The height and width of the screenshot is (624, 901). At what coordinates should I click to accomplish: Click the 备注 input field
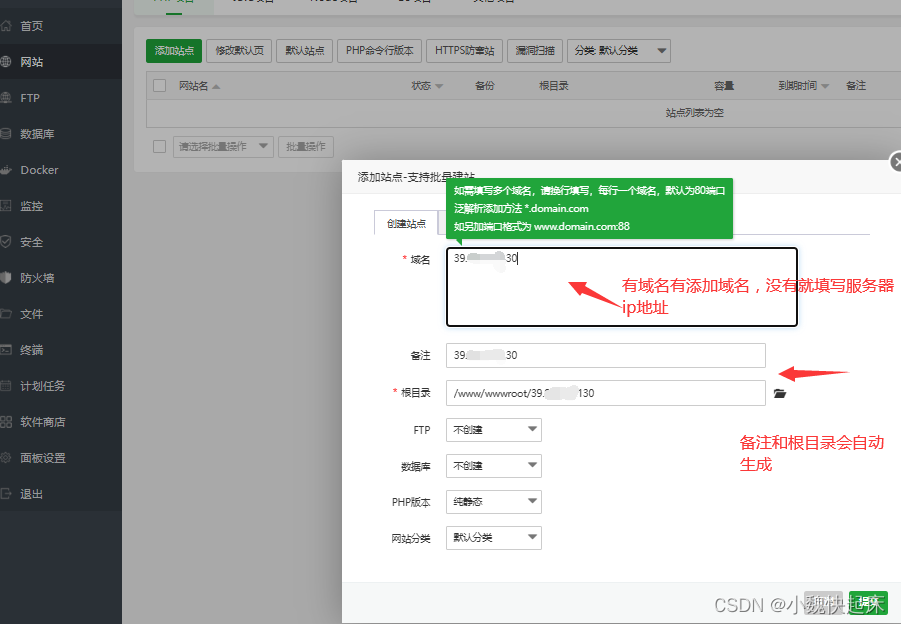click(606, 355)
